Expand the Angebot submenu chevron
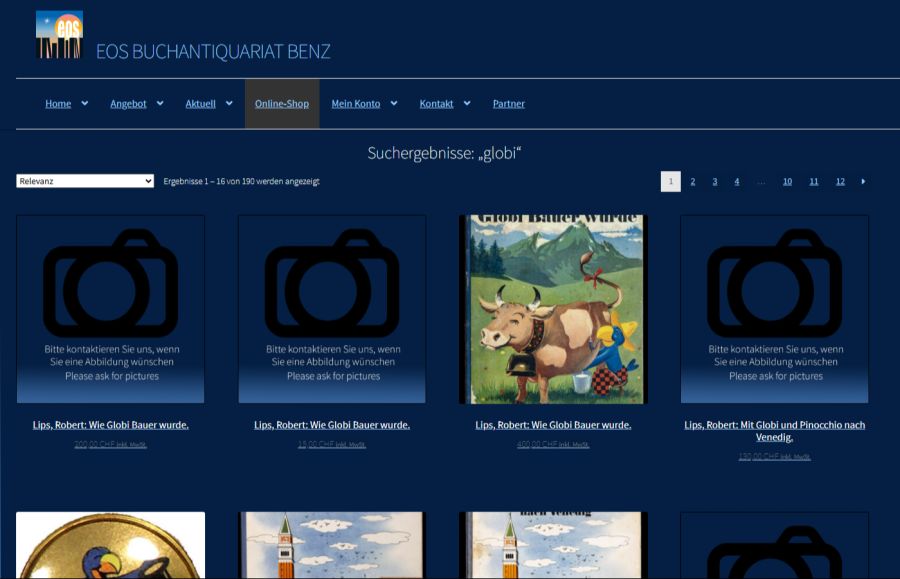The height and width of the screenshot is (579, 900). coord(160,103)
